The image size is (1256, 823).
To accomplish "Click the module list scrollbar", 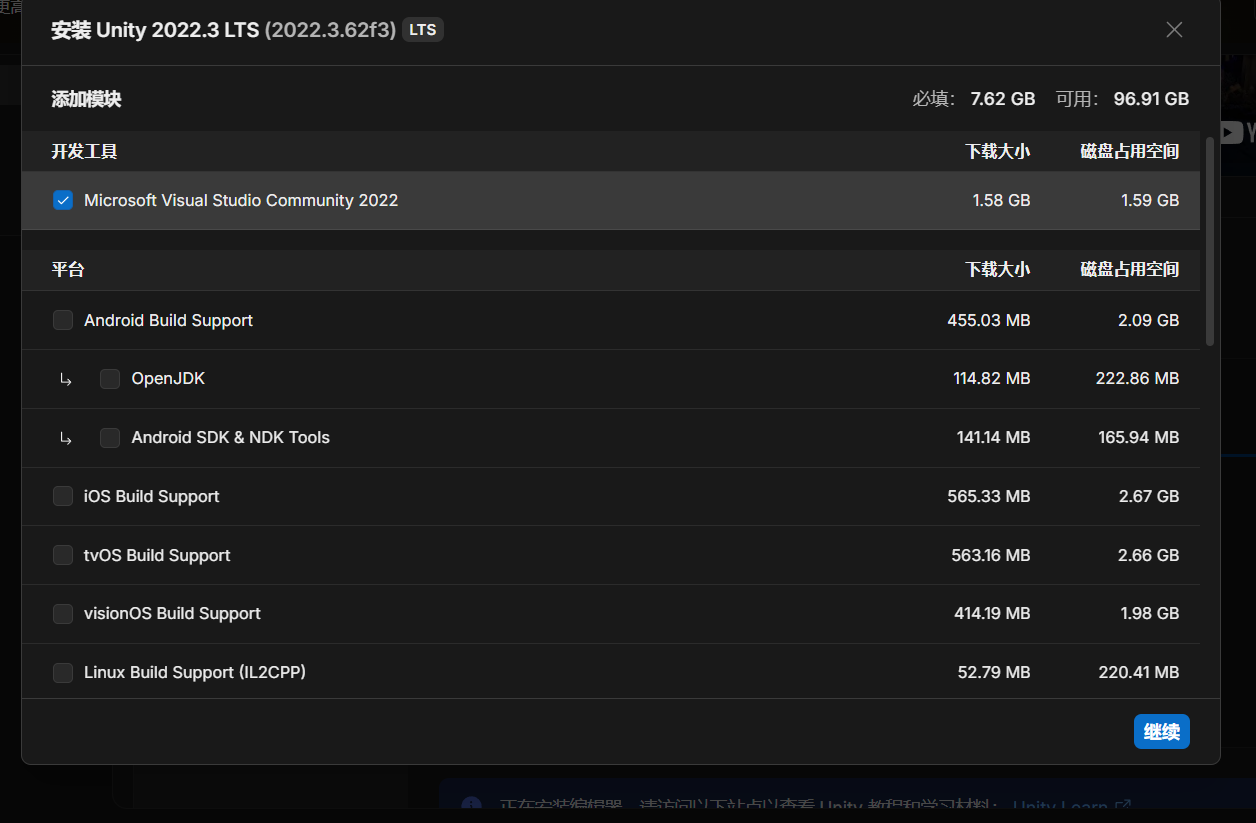I will pyautogui.click(x=1210, y=241).
